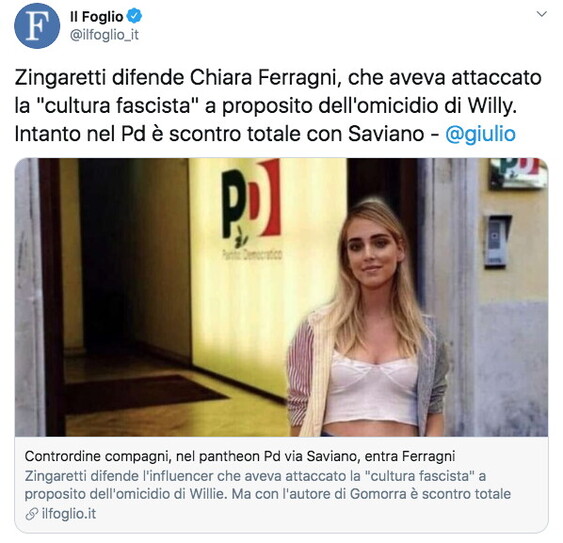
Task: Click "Partito Democratico" text under the logo
Action: coord(252,254)
